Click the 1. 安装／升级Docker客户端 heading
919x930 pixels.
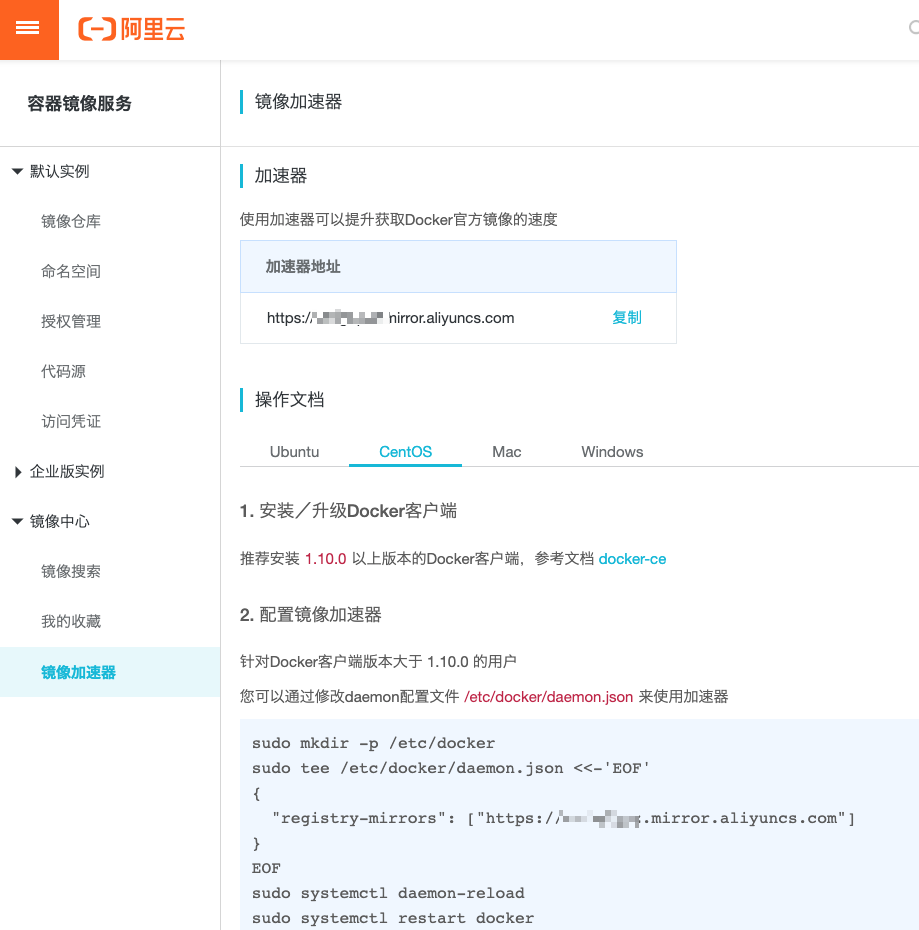(348, 511)
